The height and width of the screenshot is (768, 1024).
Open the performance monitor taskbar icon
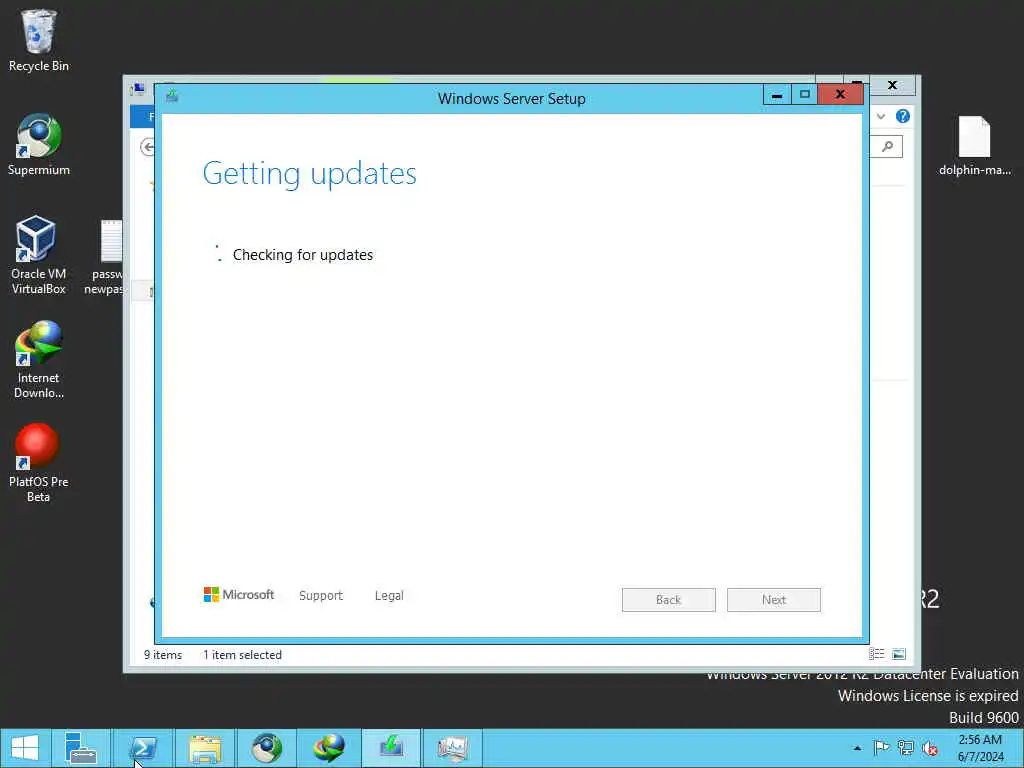click(x=453, y=748)
